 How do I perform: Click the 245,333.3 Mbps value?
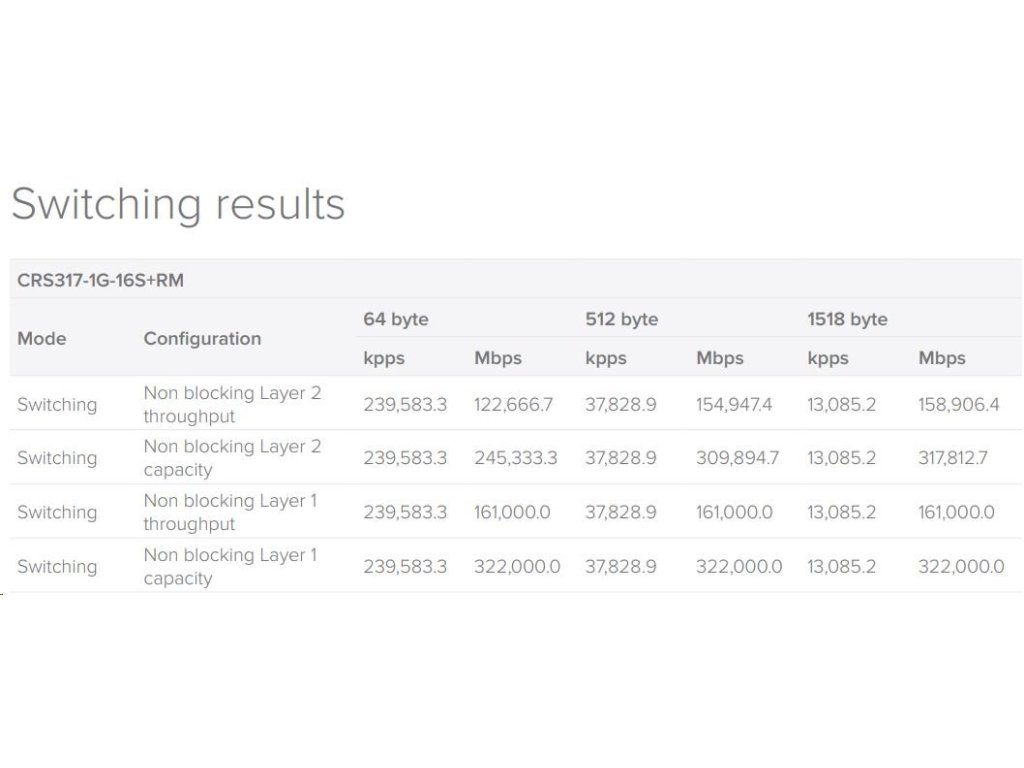516,458
